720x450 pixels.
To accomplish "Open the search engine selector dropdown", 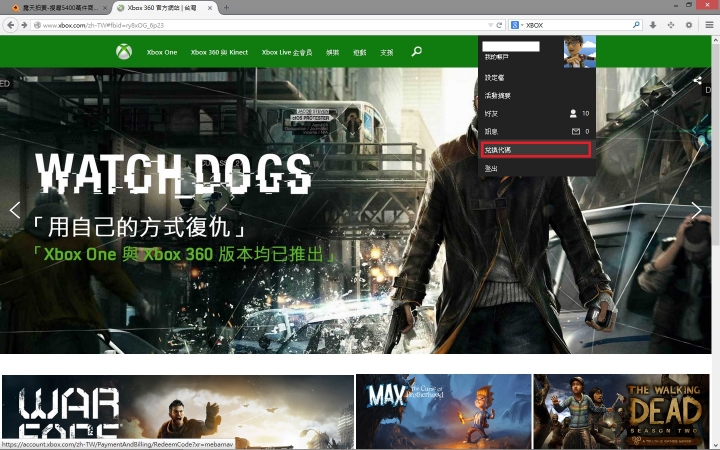I will [517, 25].
